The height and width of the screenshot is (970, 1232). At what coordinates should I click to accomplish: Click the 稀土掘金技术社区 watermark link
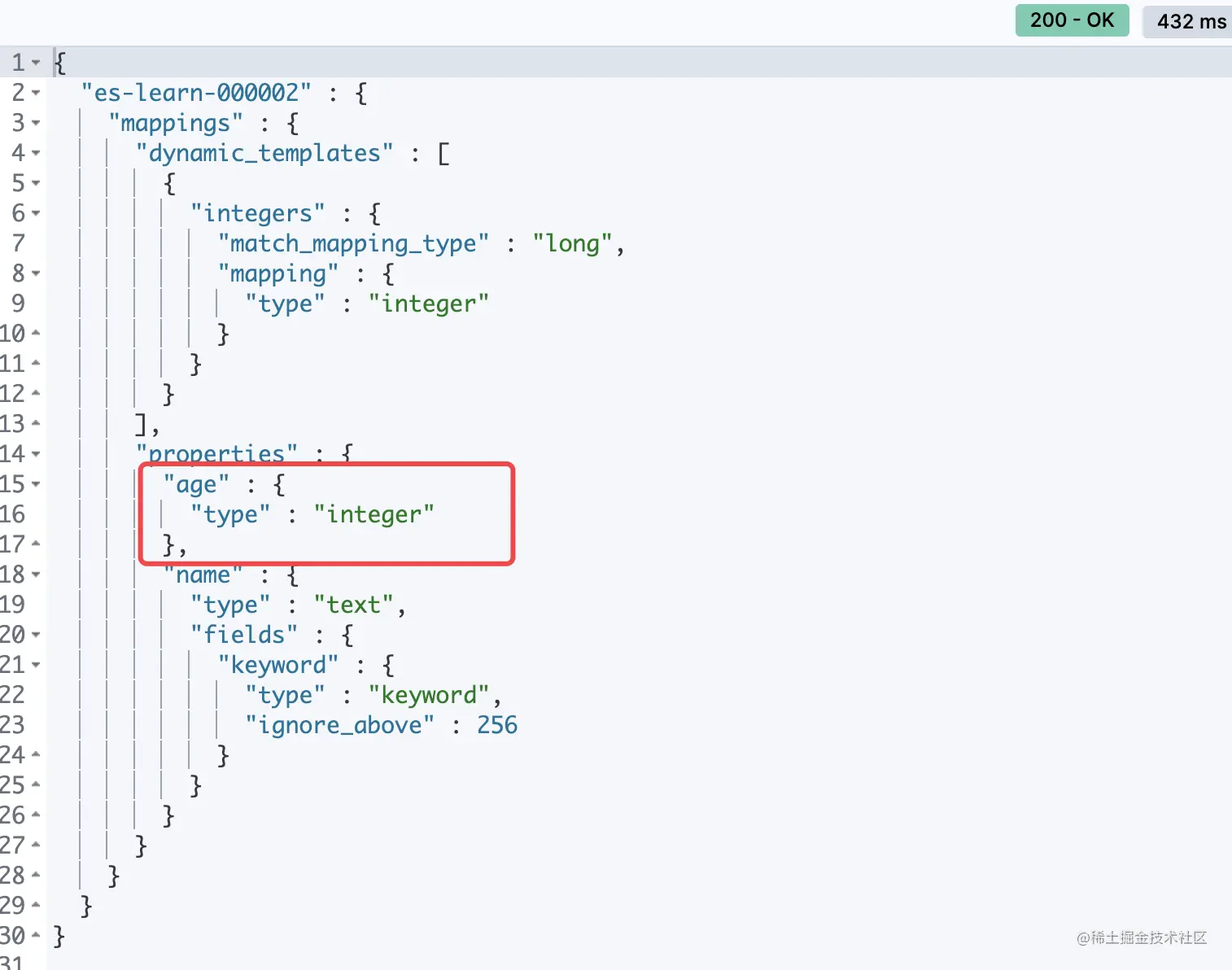point(1142,937)
